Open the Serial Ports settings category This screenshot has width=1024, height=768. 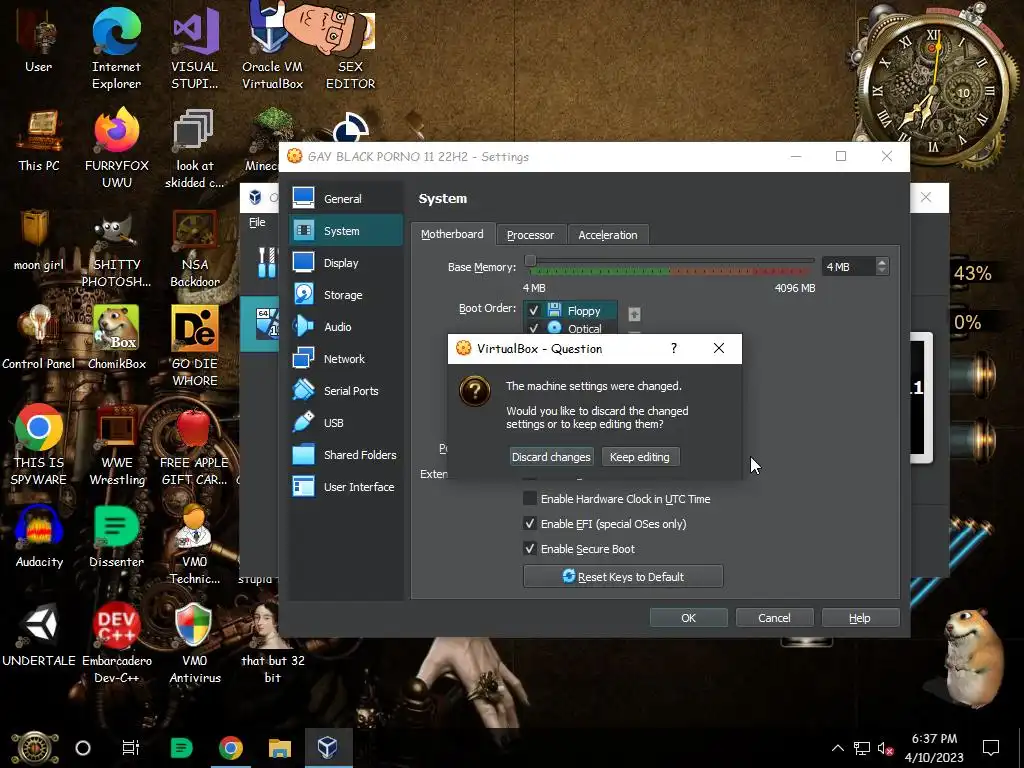(346, 391)
